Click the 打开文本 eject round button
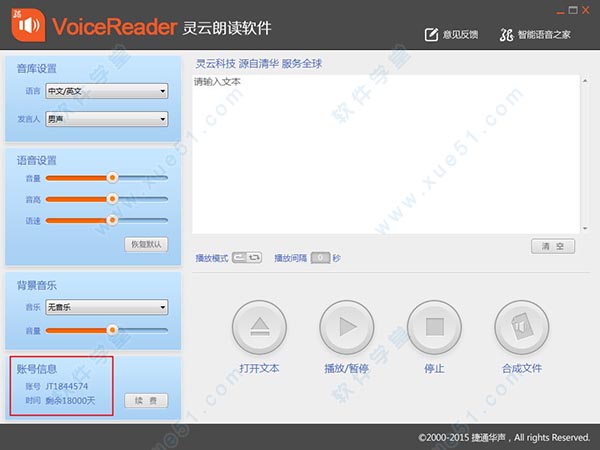The height and width of the screenshot is (450, 600). 259,327
